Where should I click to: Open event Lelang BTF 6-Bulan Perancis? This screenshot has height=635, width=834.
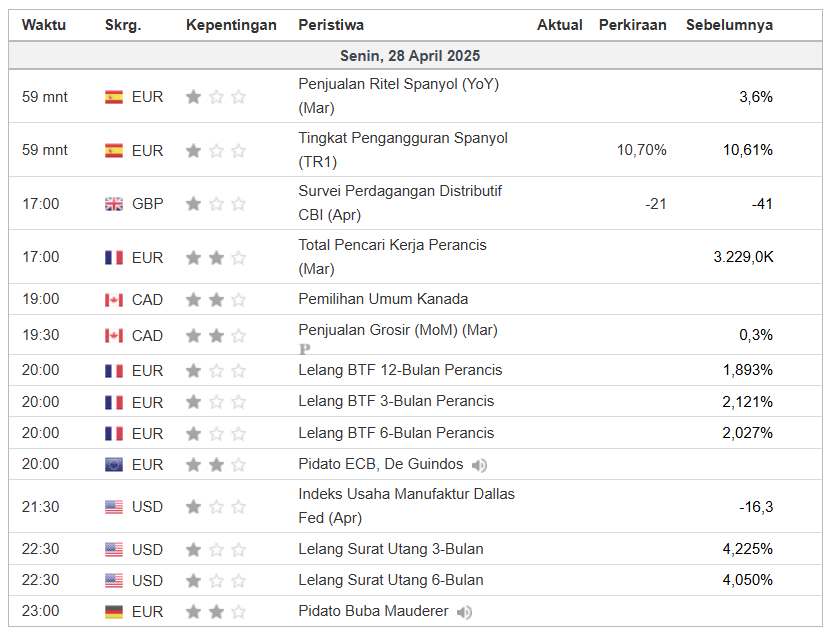(396, 433)
